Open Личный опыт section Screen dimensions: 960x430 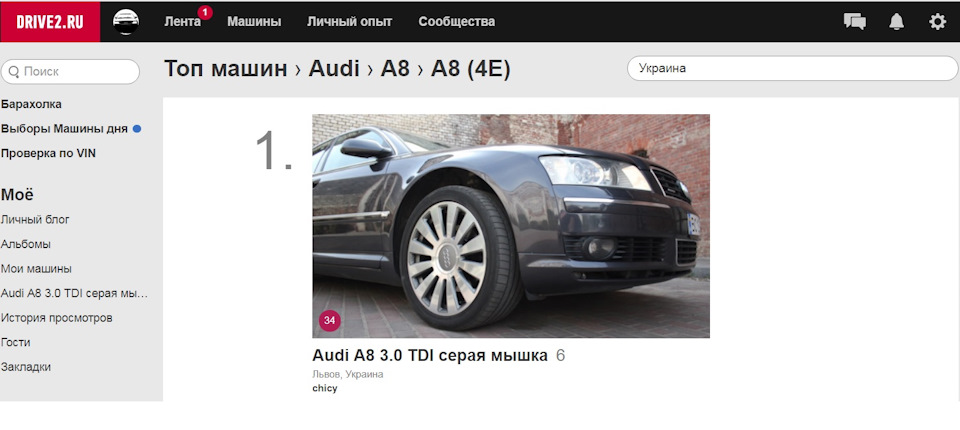pyautogui.click(x=350, y=22)
